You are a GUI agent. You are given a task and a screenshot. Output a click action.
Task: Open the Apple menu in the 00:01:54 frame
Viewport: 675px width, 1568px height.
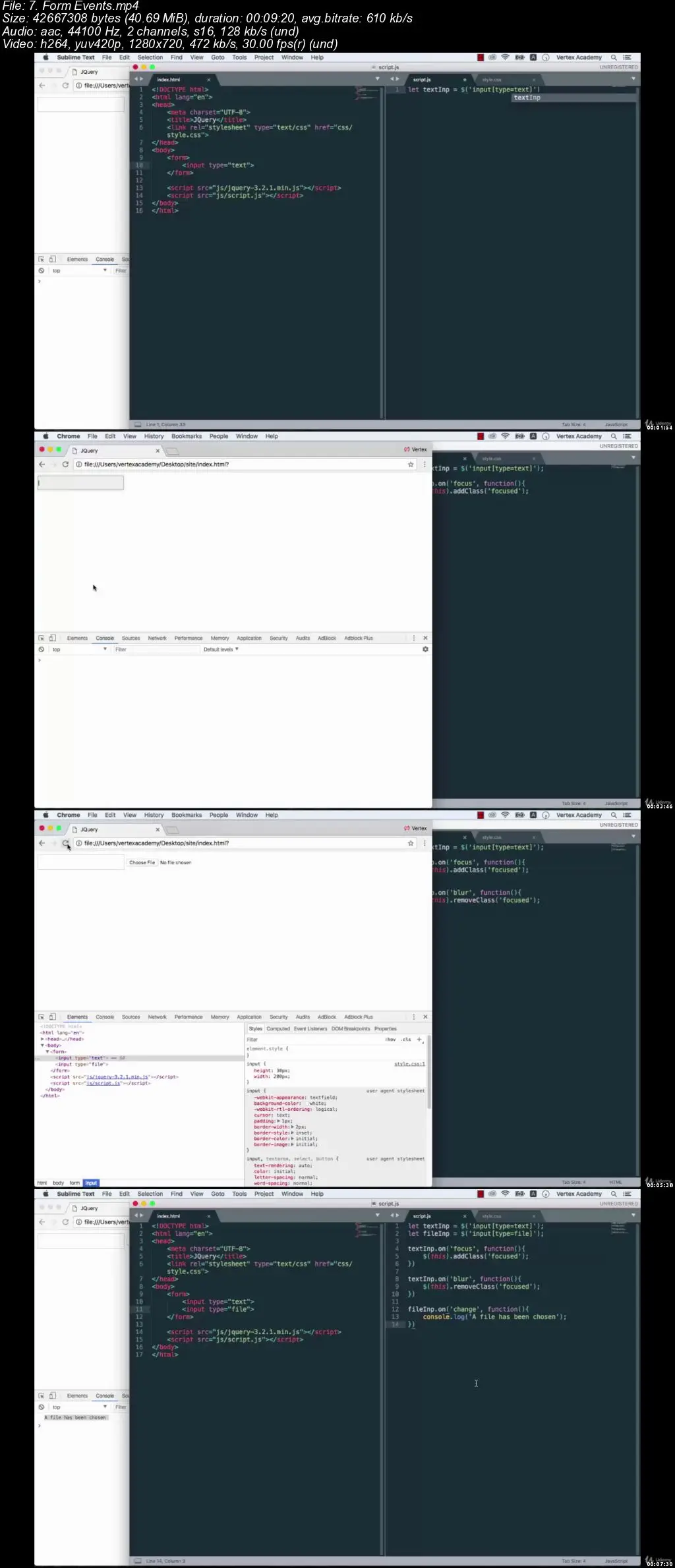point(45,57)
